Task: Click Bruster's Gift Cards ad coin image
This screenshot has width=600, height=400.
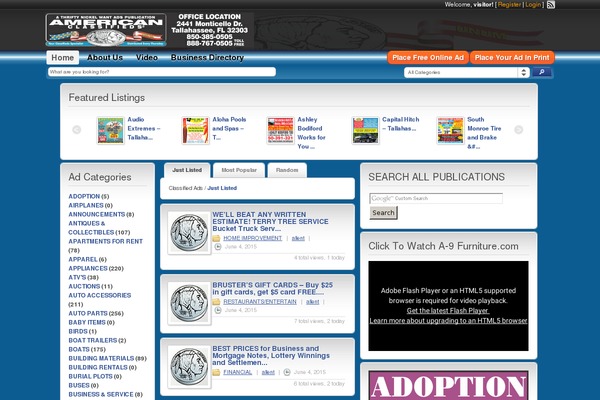Action: (189, 303)
